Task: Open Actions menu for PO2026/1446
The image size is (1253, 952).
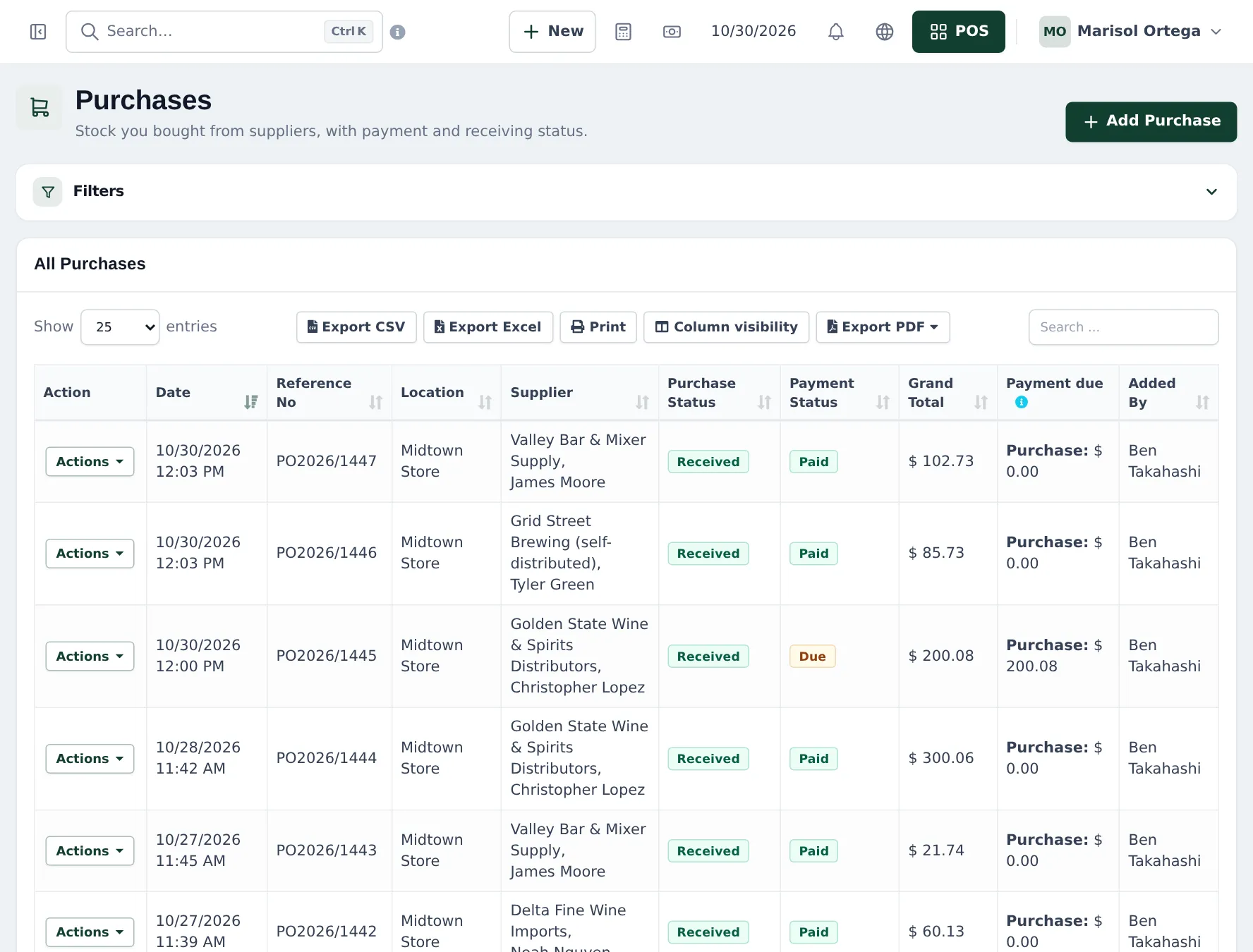Action: (x=90, y=554)
